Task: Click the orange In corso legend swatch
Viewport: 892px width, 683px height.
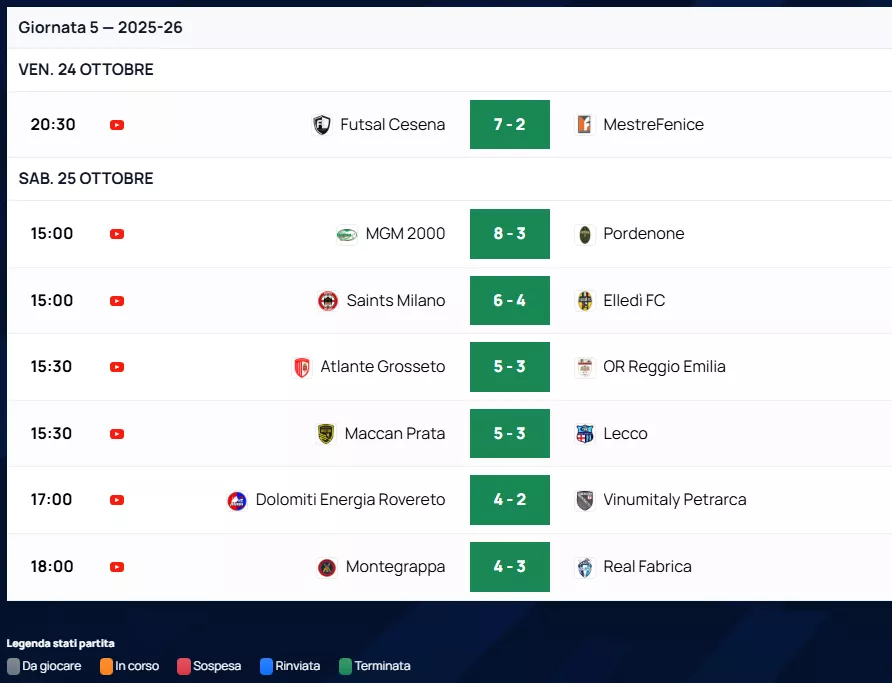Action: (x=107, y=666)
